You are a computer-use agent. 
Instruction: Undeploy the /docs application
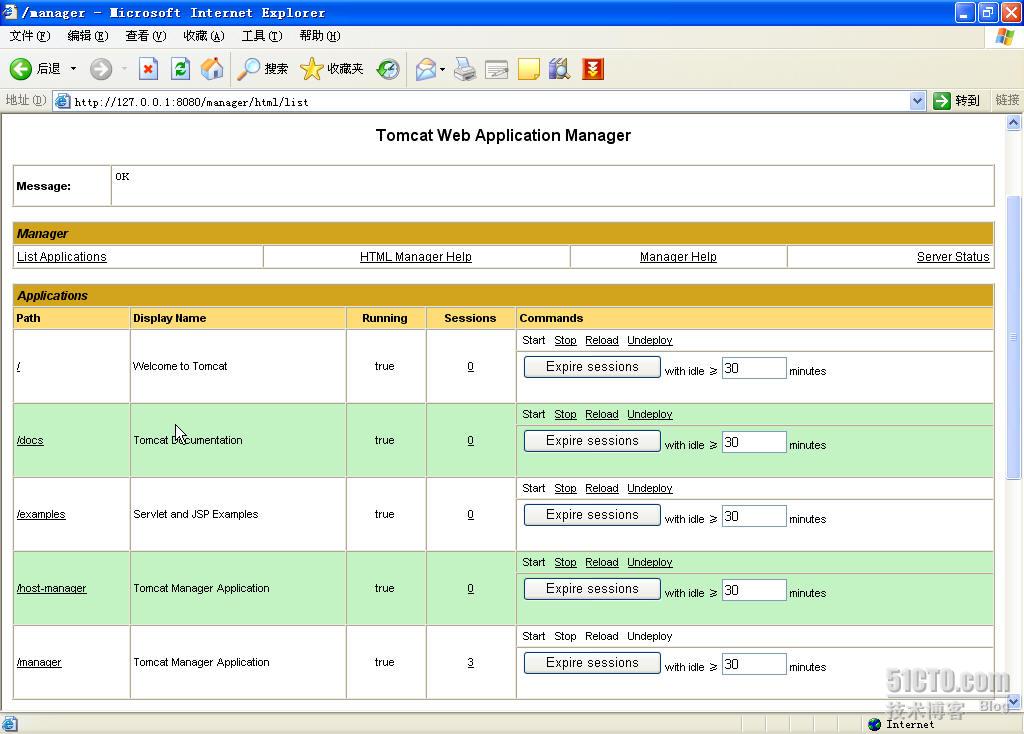[649, 414]
